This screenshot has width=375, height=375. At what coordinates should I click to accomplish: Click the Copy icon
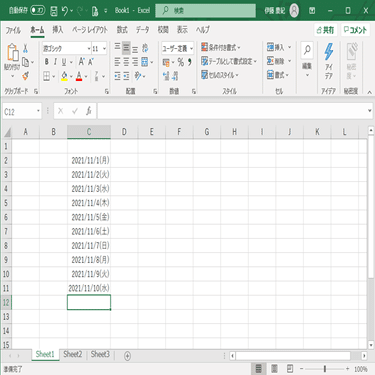(26, 62)
